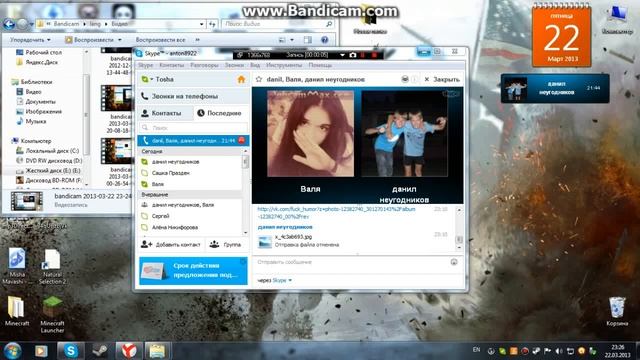Pause Bandicam recording with the pause icon

point(363,55)
